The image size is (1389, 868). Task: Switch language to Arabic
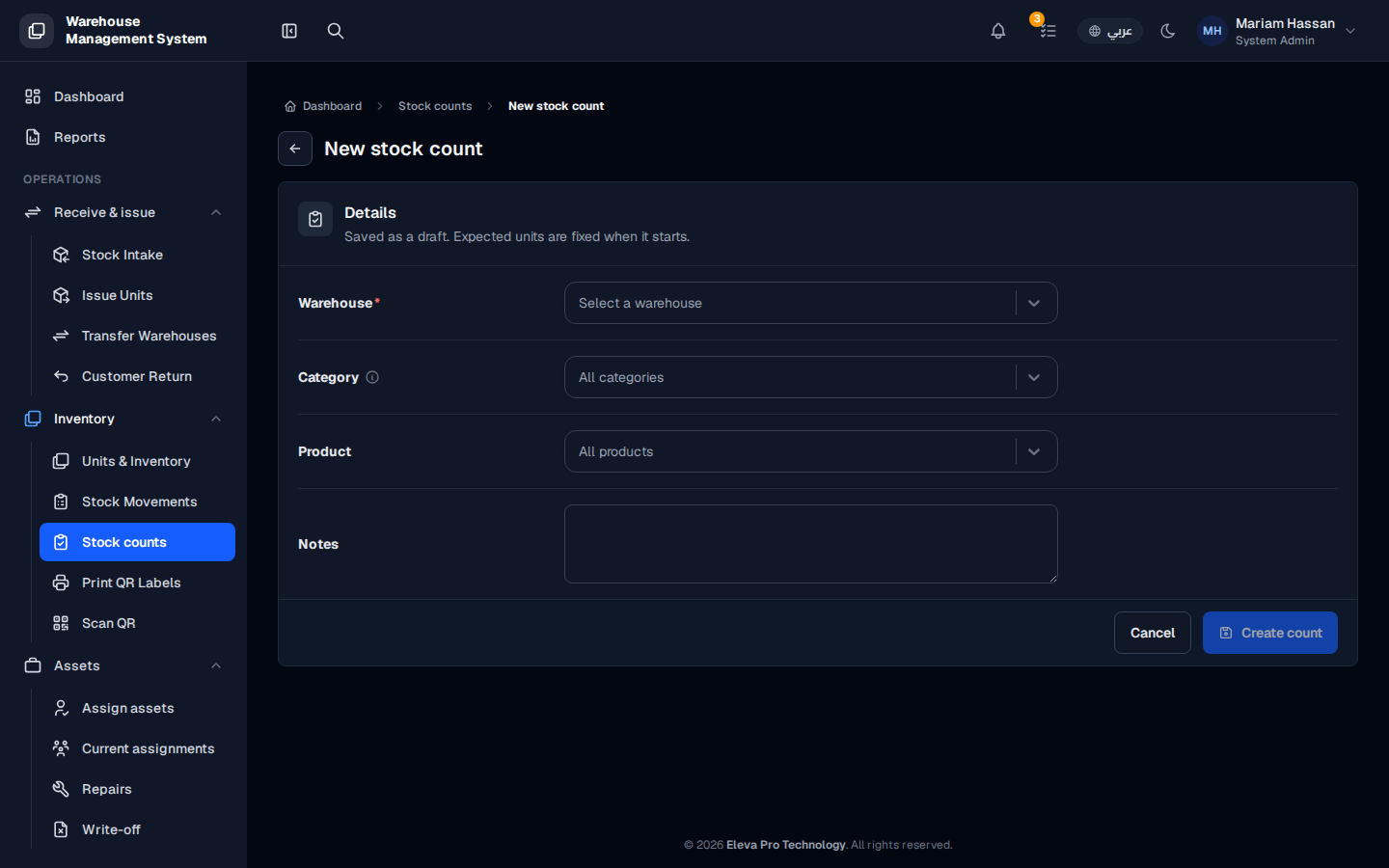point(1110,31)
